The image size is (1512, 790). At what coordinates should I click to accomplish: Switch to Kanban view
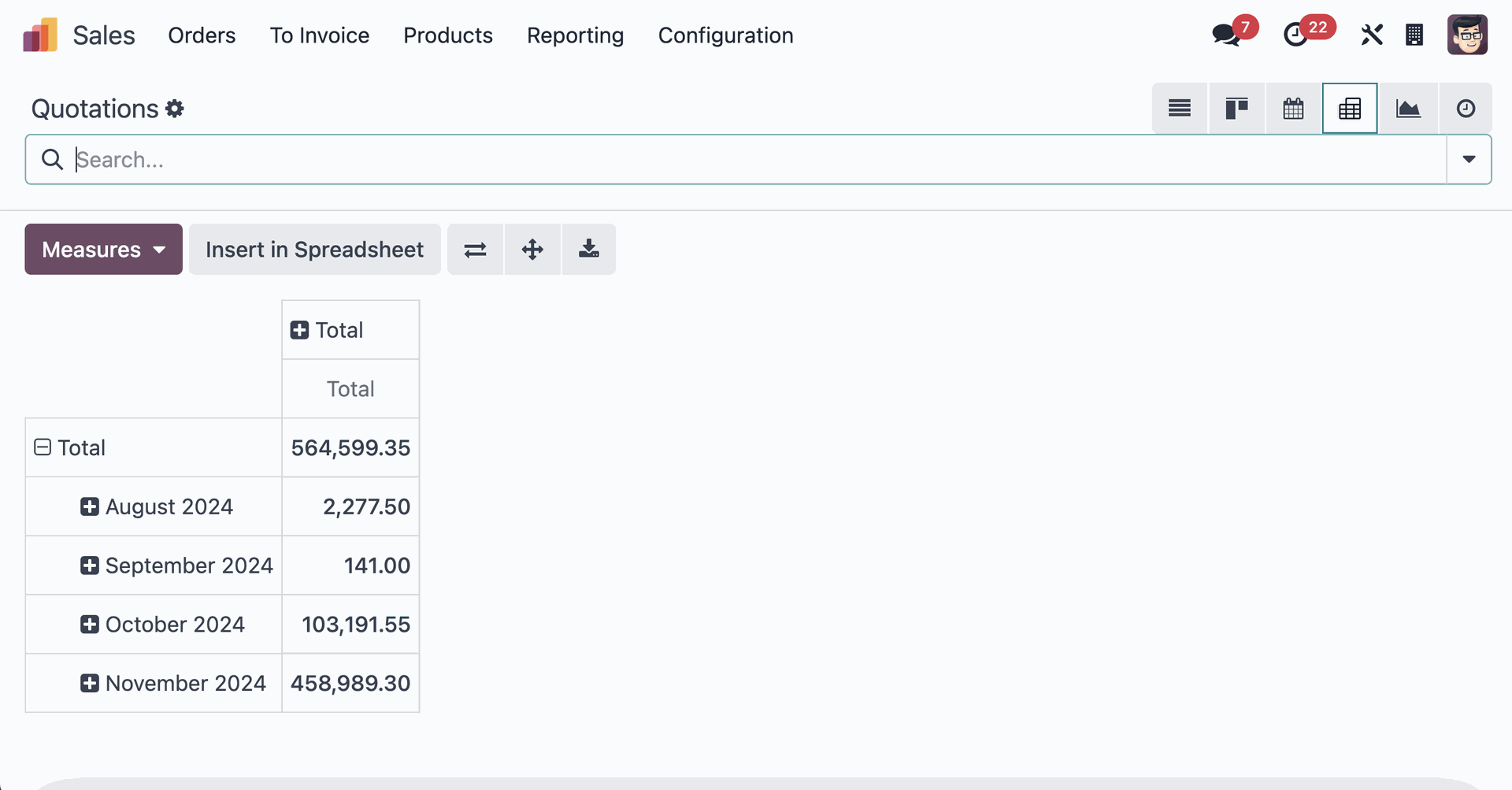[1236, 108]
